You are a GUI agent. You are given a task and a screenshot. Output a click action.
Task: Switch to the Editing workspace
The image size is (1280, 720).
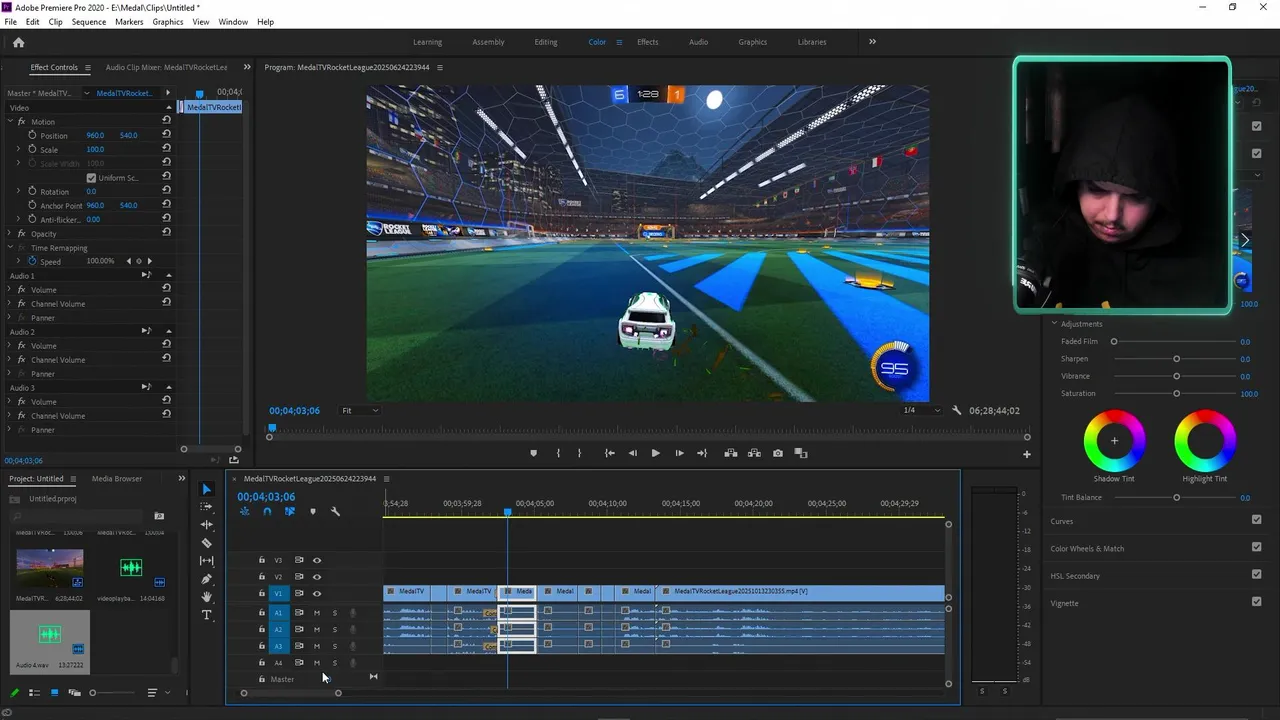point(546,42)
